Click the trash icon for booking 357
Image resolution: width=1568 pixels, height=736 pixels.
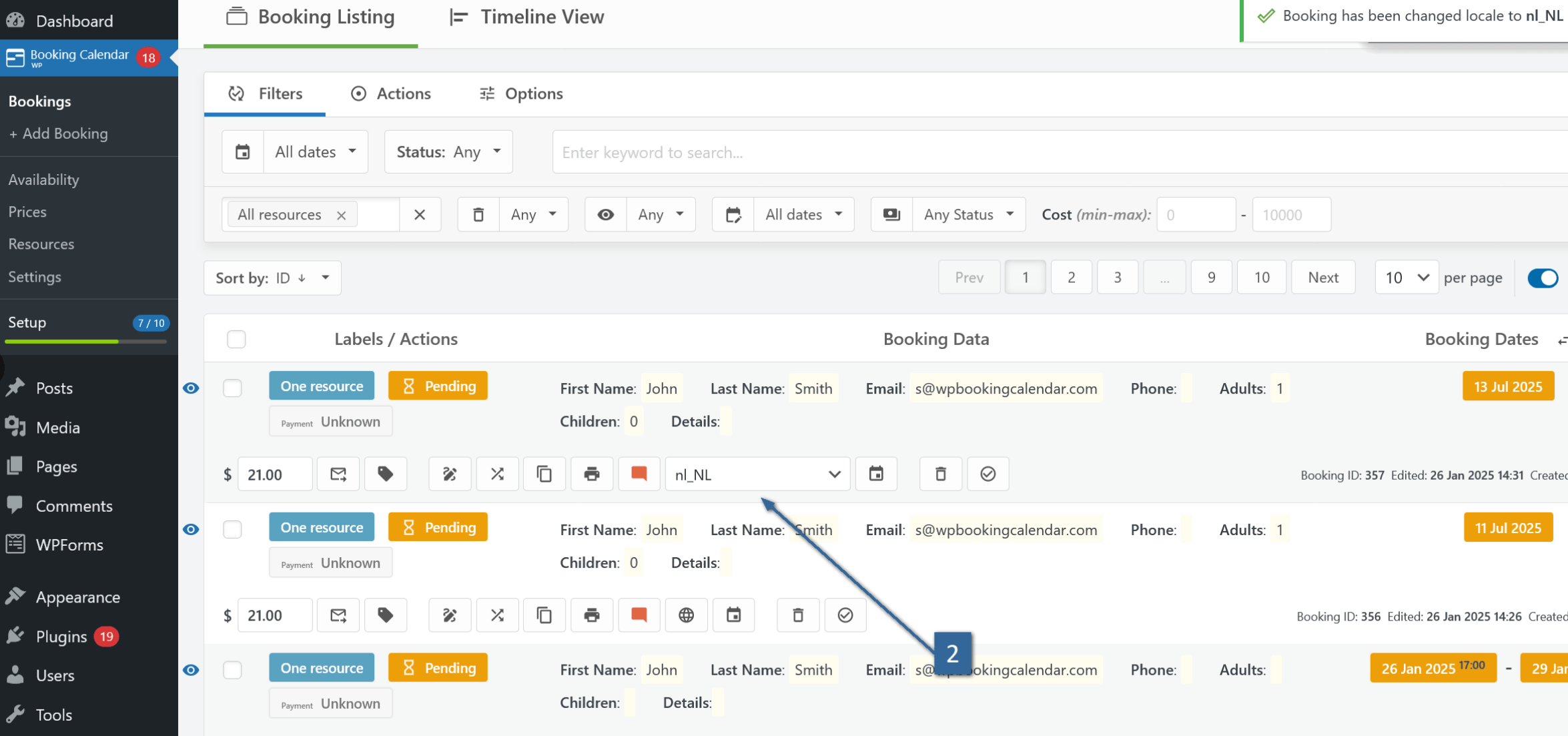coord(940,474)
